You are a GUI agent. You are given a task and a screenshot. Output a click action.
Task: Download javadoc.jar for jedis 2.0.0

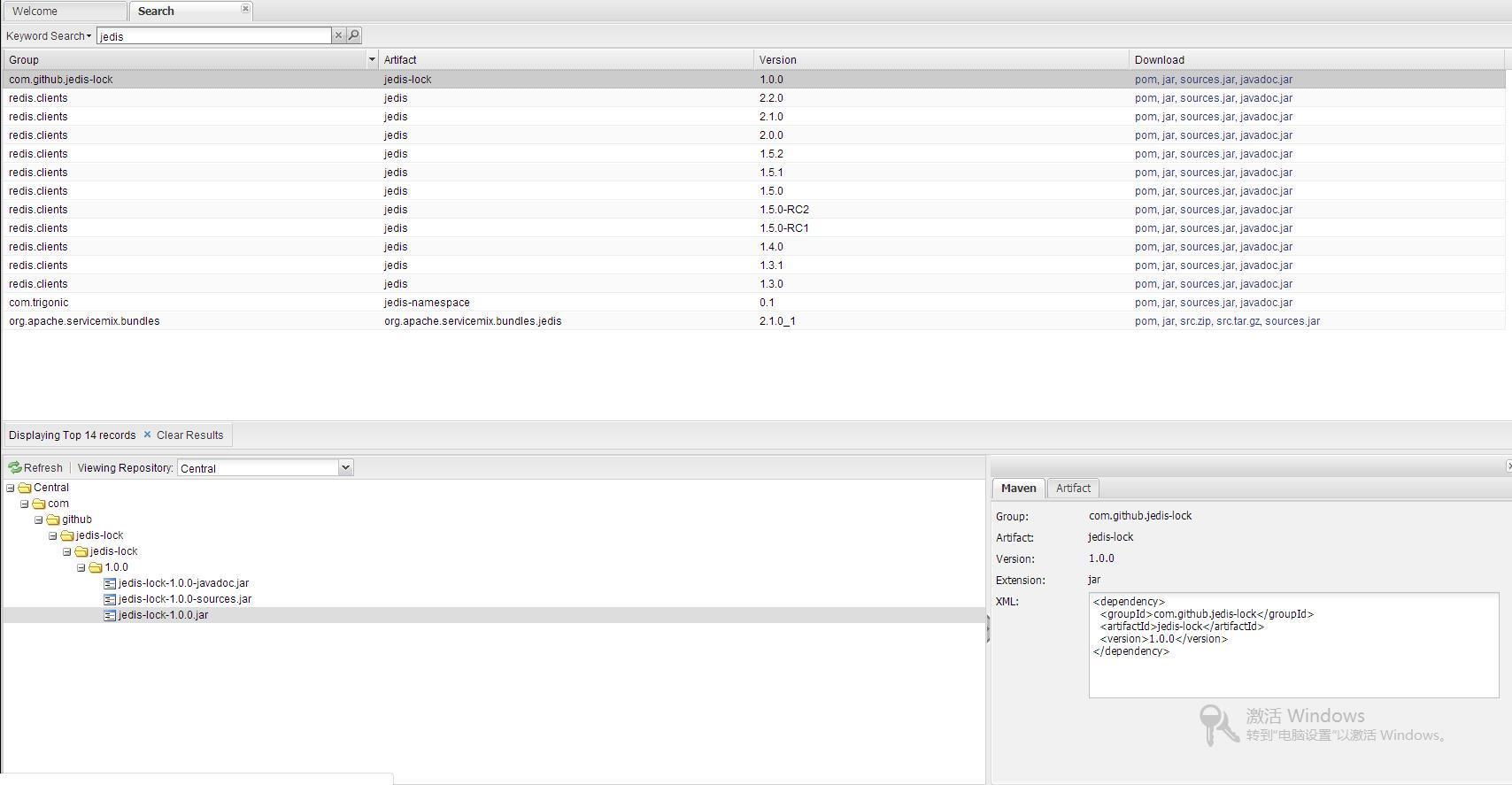tap(1266, 135)
